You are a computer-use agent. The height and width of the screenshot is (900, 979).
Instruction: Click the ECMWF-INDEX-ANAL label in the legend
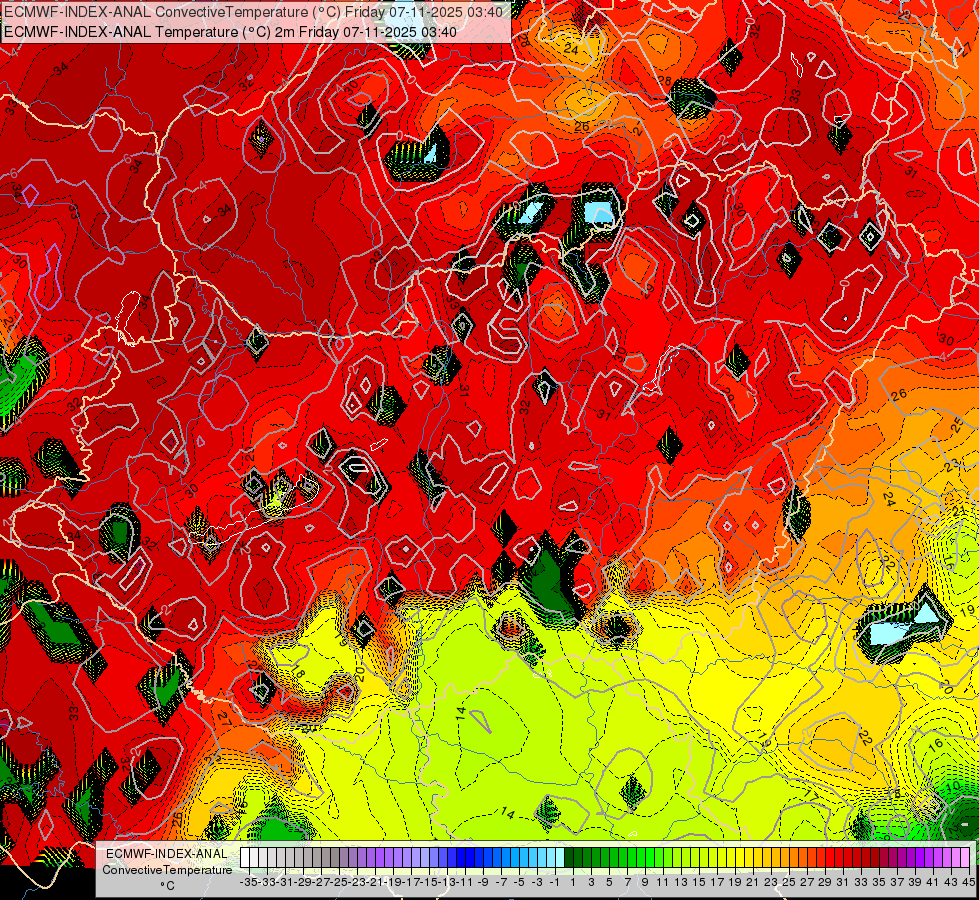point(167,854)
